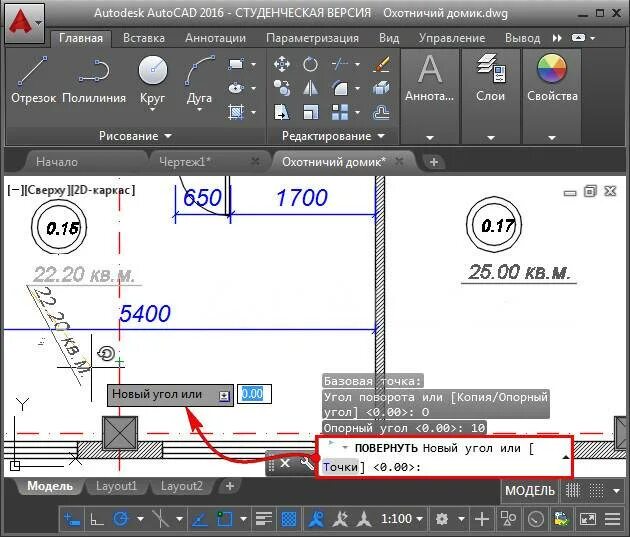Open the Круг tool dropdown arrow
Screen dimensions: 630x537
[152, 109]
